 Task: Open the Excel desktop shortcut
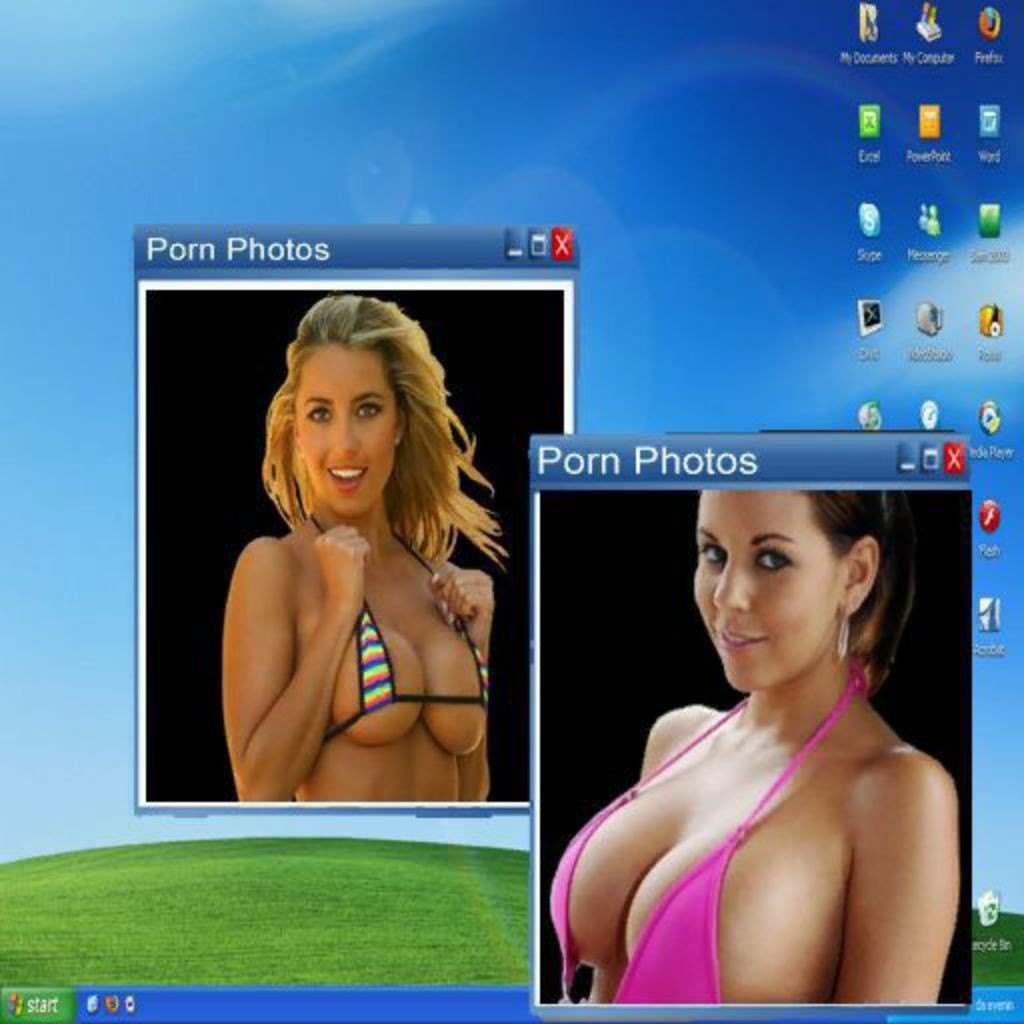869,122
